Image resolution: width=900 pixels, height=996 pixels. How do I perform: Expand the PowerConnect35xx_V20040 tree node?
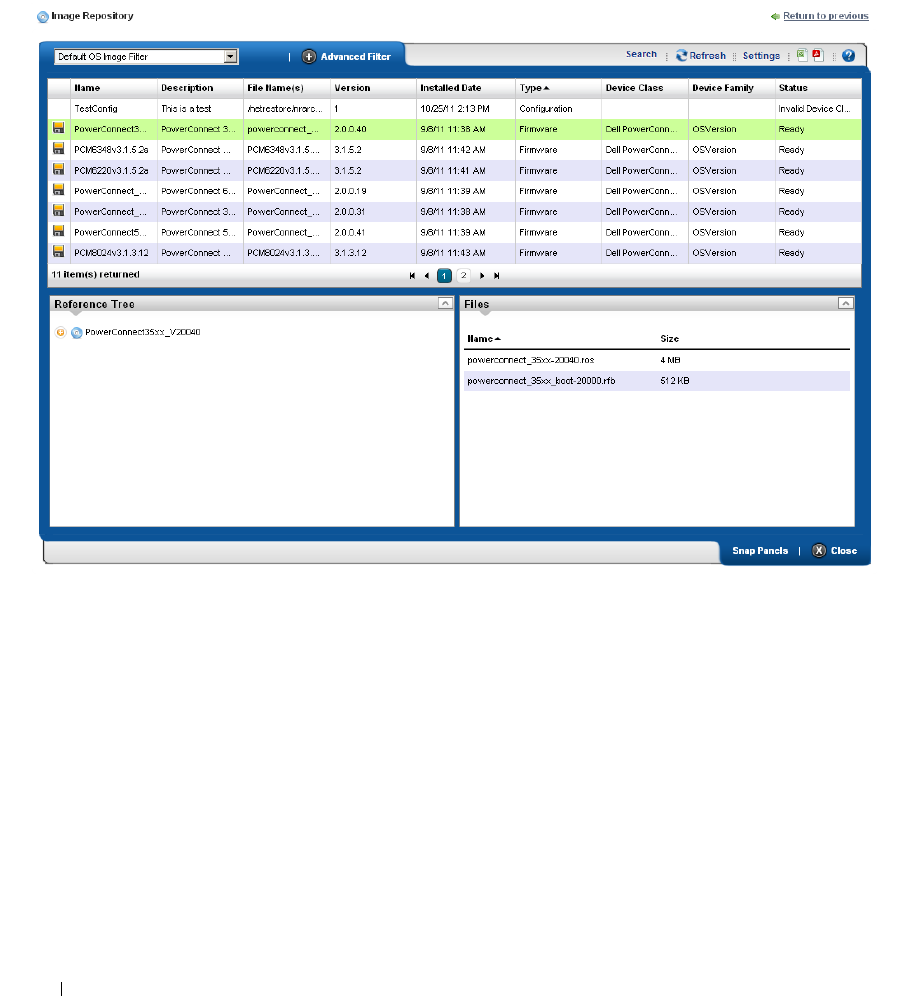click(x=60, y=332)
